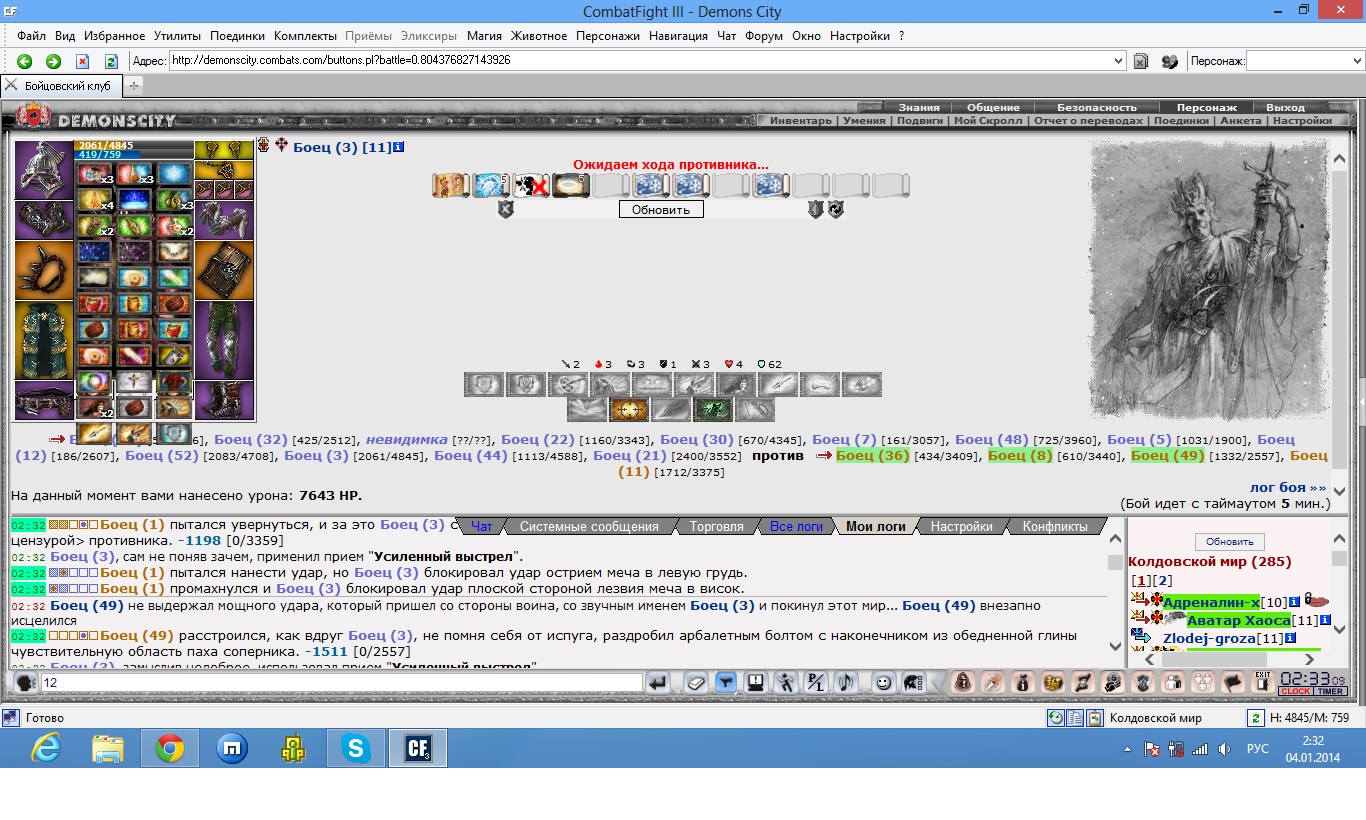The width and height of the screenshot is (1366, 820).
Task: Switch to the Системные сообщения tab
Action: coord(589,526)
